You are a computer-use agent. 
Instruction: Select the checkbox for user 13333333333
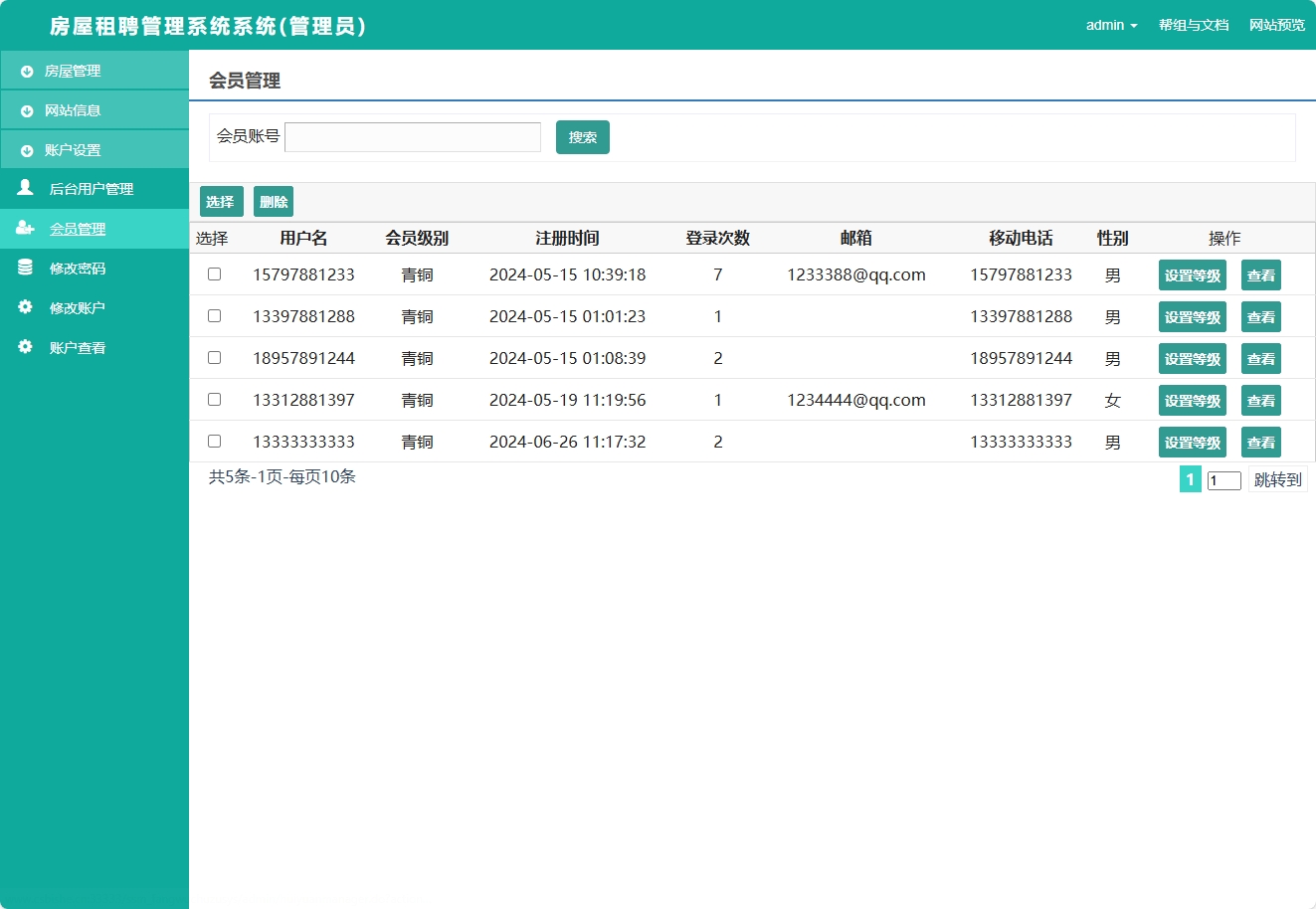[x=214, y=441]
